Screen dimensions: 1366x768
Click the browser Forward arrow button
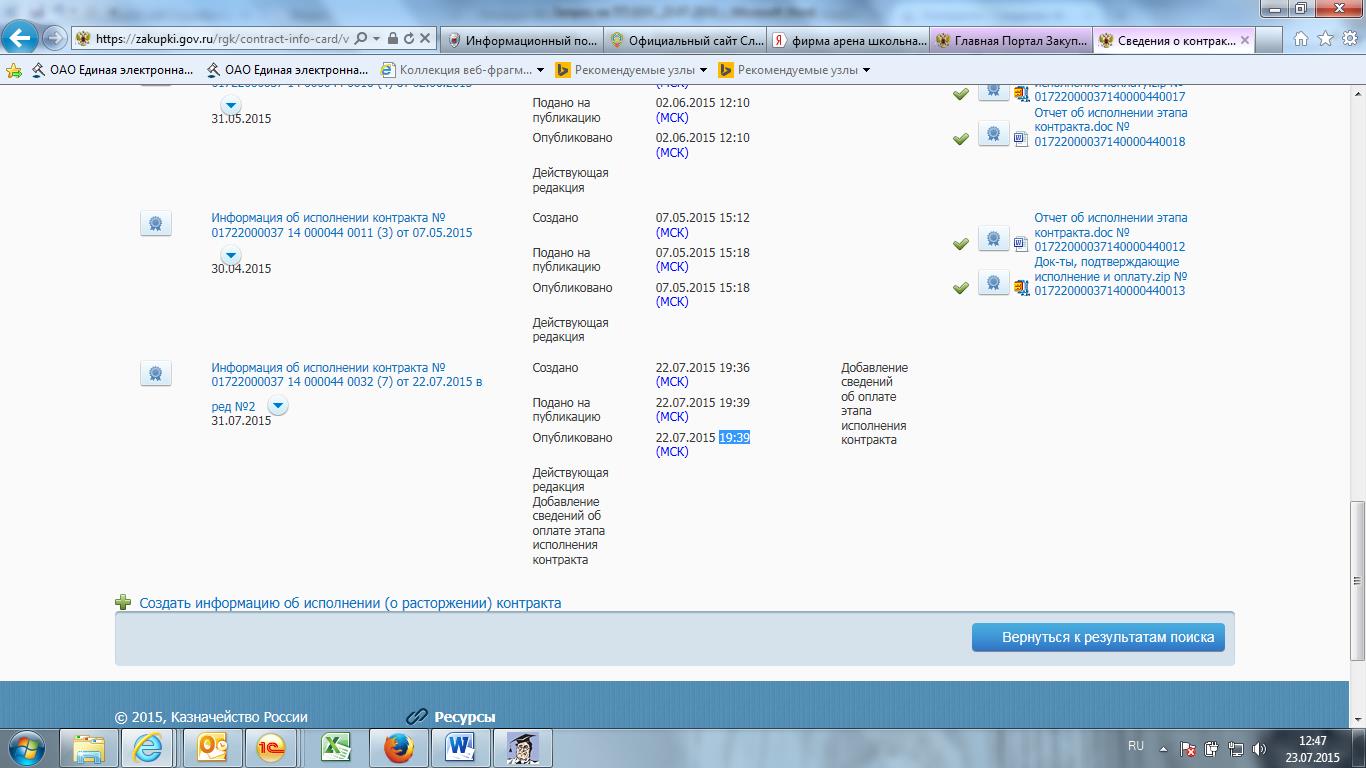[55, 39]
